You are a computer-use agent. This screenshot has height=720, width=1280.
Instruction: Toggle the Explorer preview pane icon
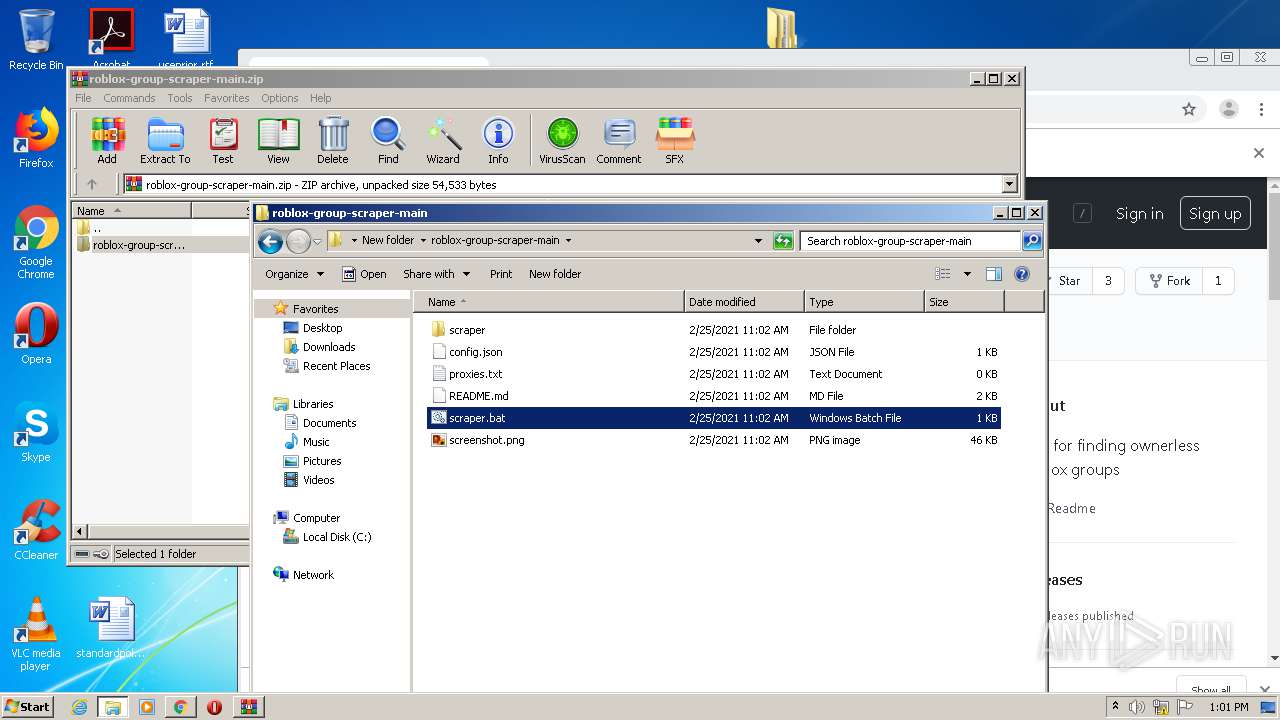click(x=993, y=274)
